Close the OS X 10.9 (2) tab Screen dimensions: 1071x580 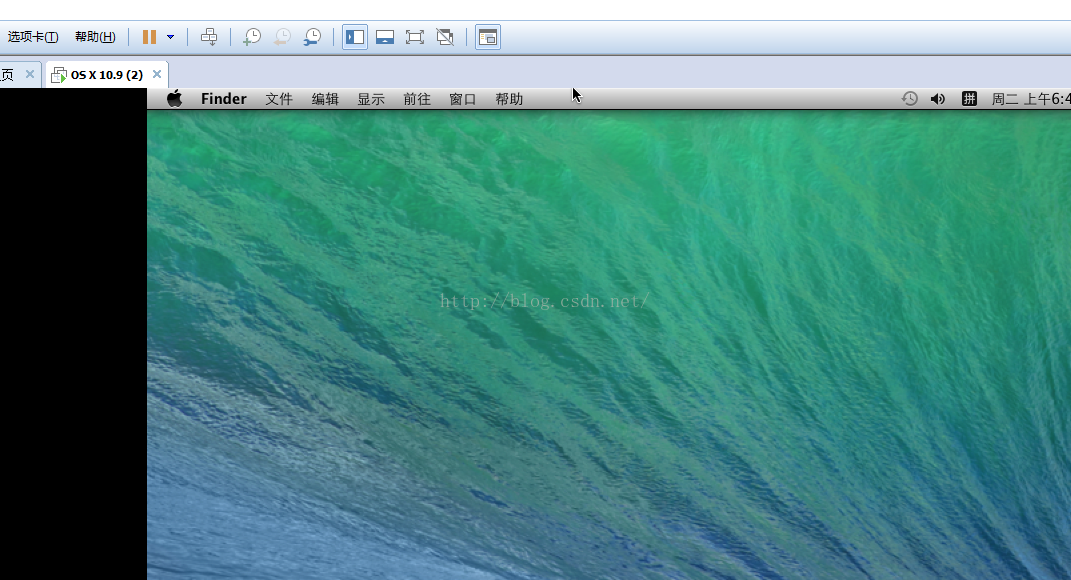click(x=157, y=74)
